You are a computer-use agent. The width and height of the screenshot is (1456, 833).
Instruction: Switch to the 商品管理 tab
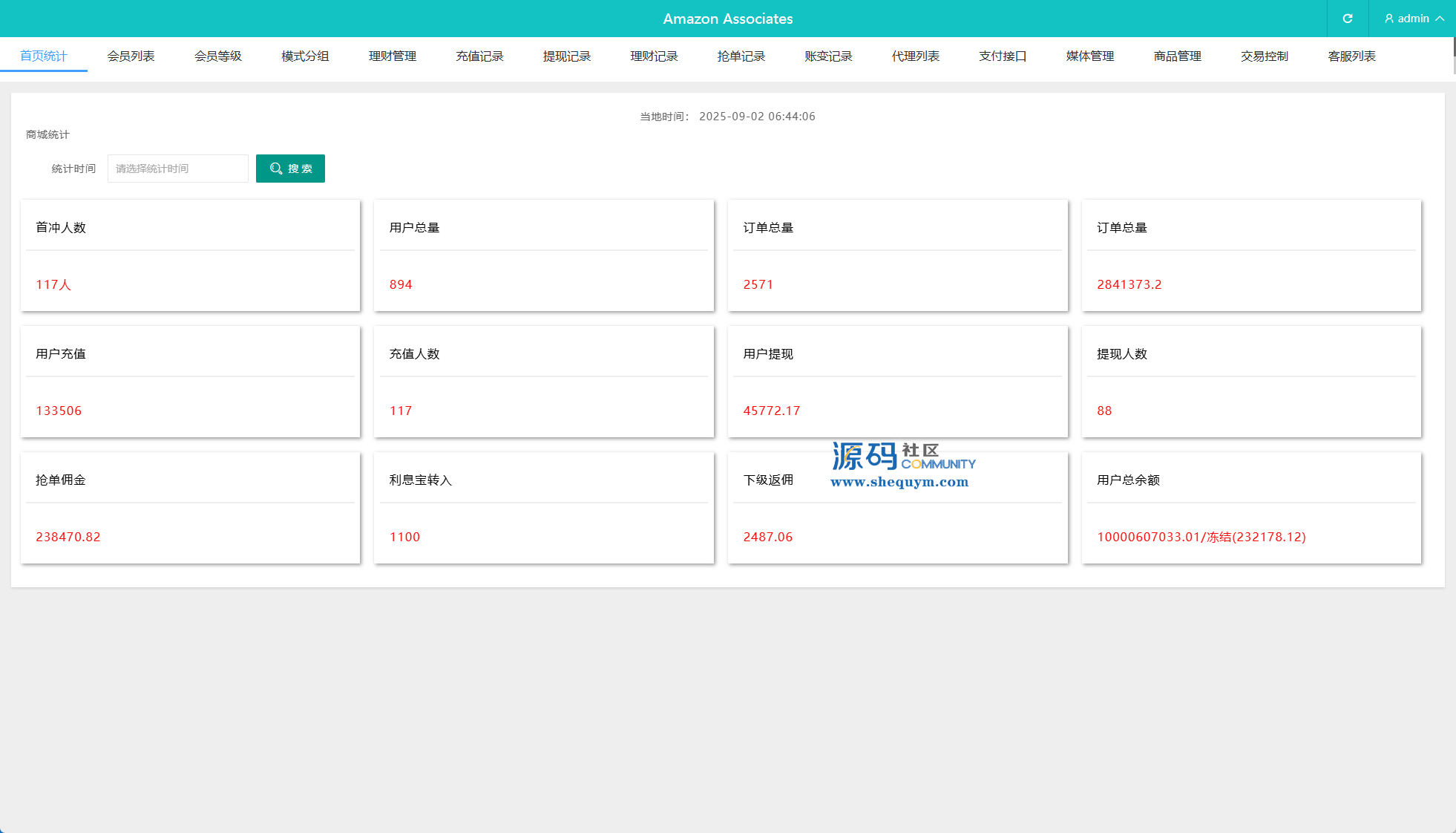[1178, 56]
